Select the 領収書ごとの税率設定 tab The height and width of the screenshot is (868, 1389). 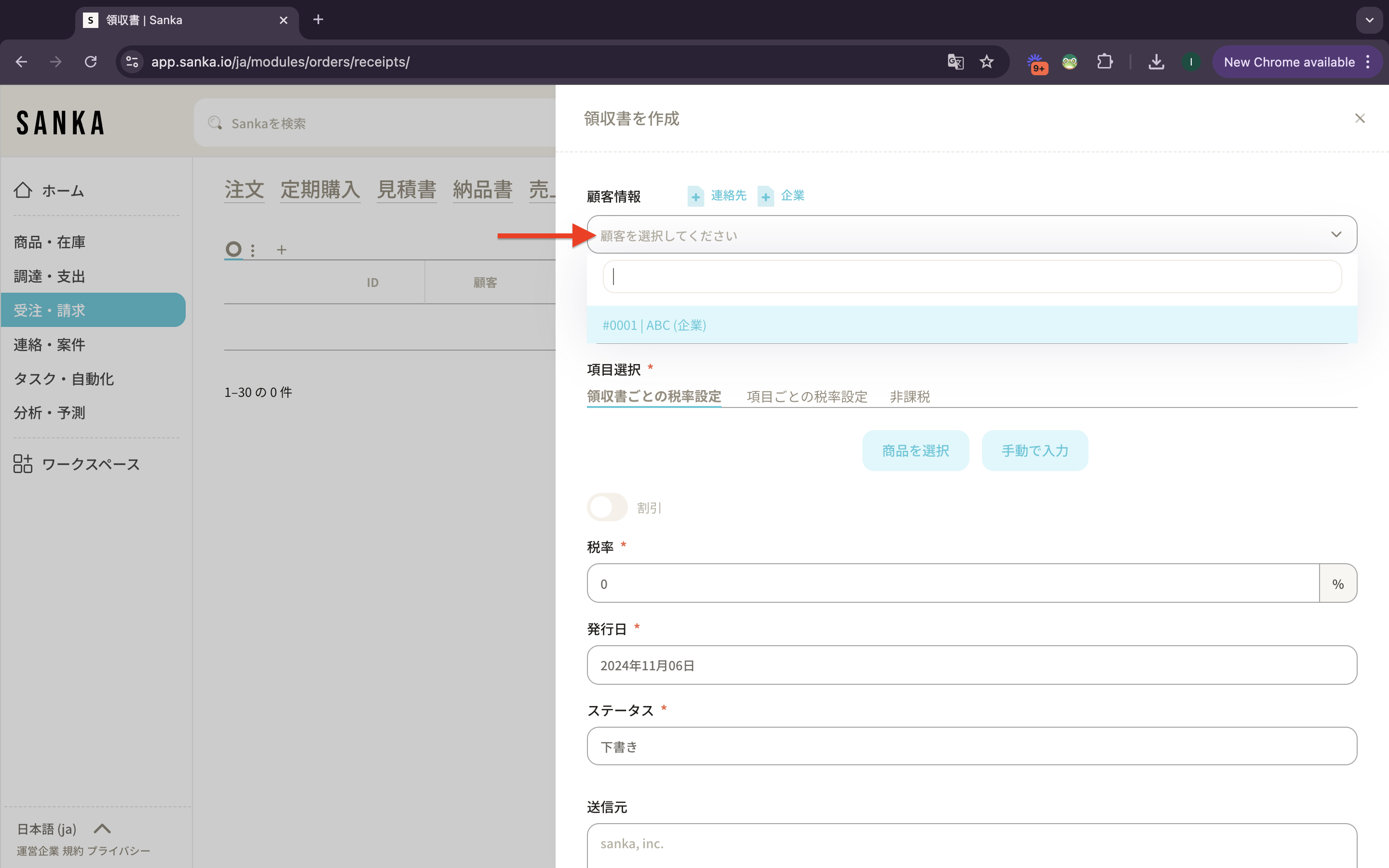point(654,396)
